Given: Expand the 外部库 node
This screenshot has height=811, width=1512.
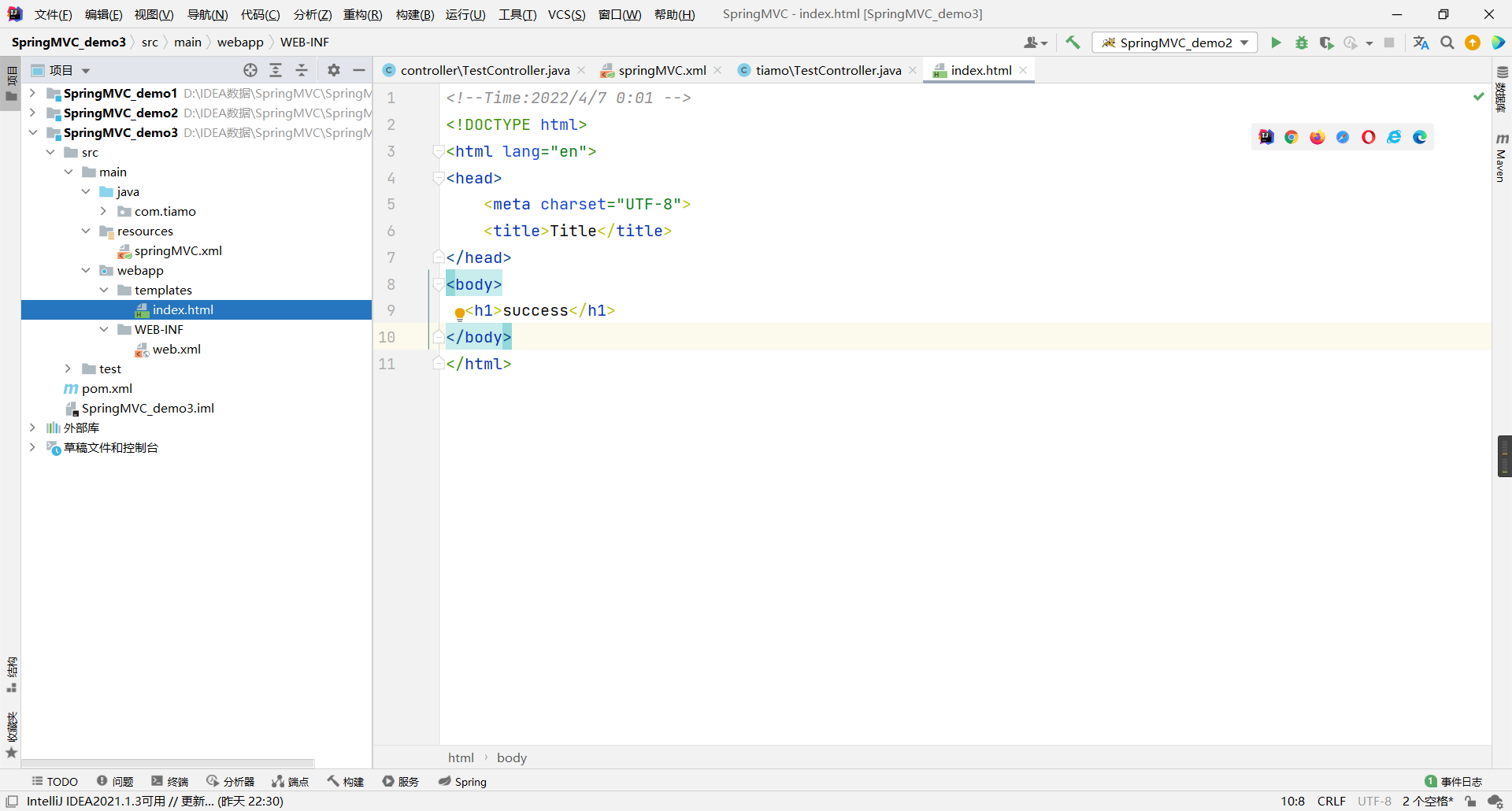Looking at the screenshot, I should pos(31,428).
